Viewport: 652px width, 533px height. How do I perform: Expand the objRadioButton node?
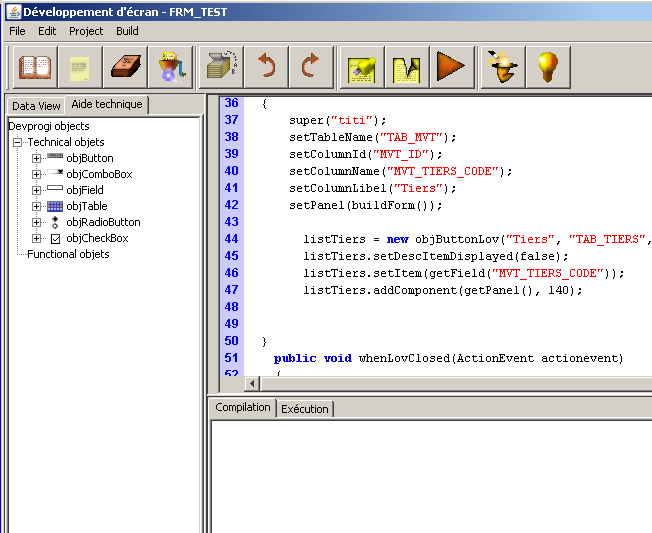[x=37, y=222]
